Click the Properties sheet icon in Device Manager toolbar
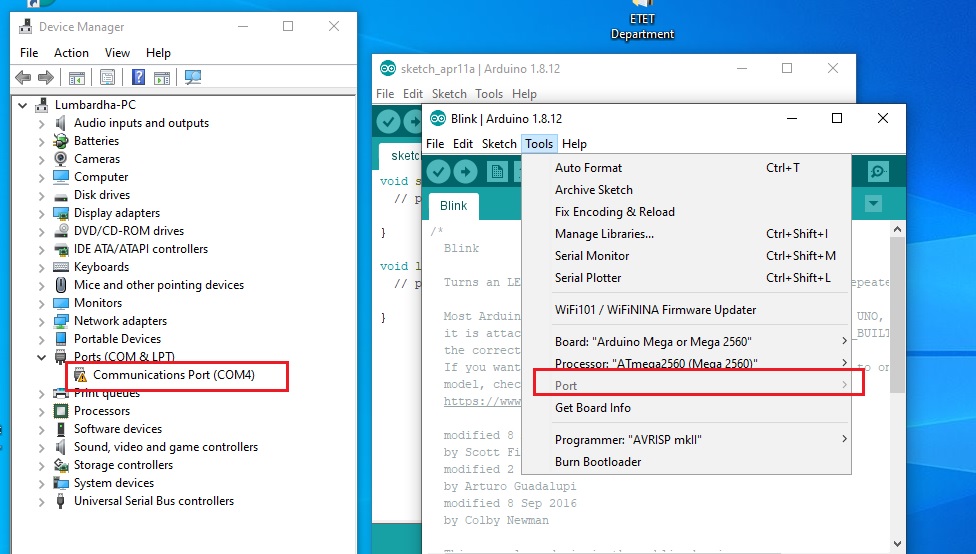The height and width of the screenshot is (554, 976). [107, 77]
